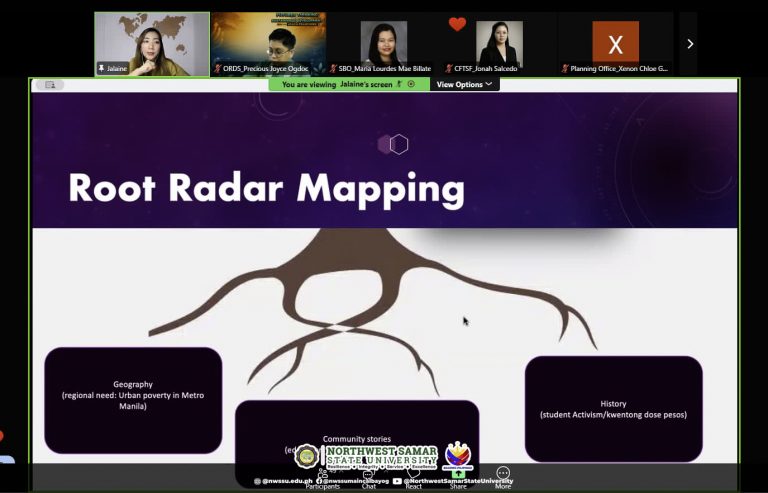Click the microphone icon in green viewing banner
The height and width of the screenshot is (493, 768).
(x=399, y=84)
